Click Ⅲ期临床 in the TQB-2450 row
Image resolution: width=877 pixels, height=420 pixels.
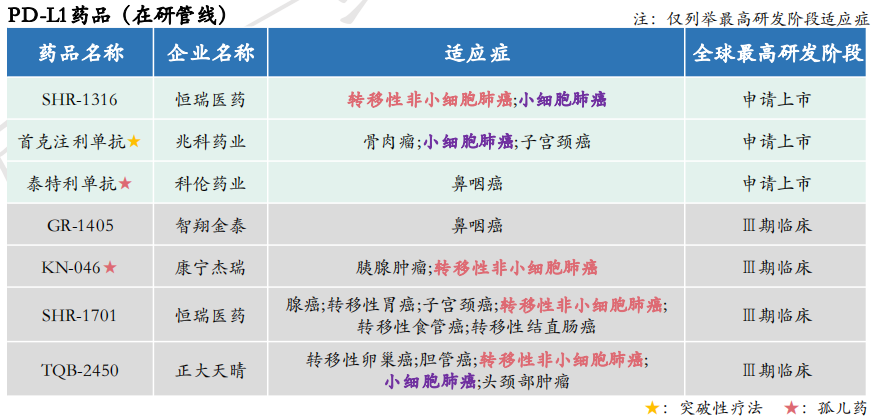(776, 370)
